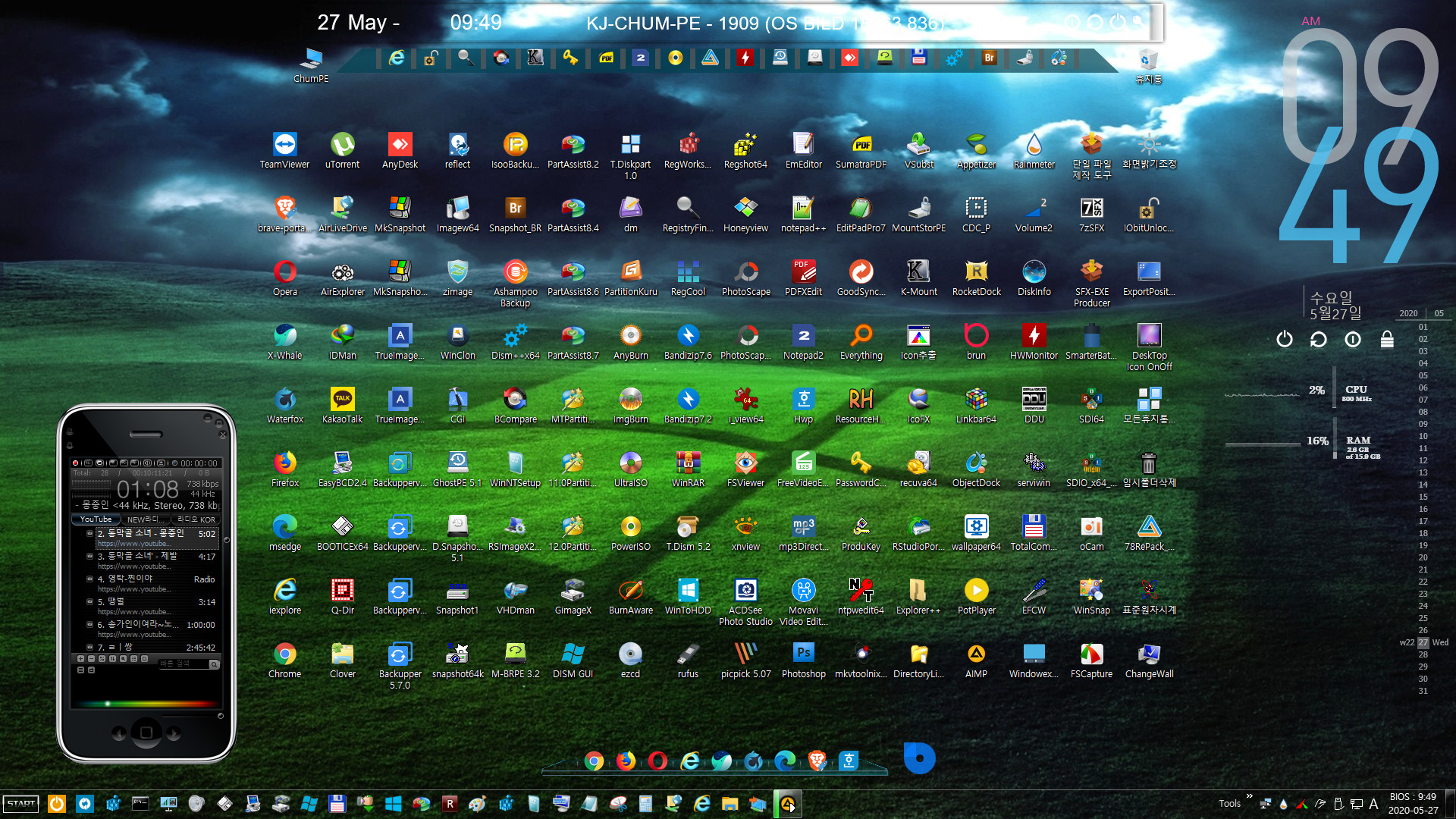Open the UltraISO desktop icon
This screenshot has width=1456, height=819.
click(x=631, y=469)
